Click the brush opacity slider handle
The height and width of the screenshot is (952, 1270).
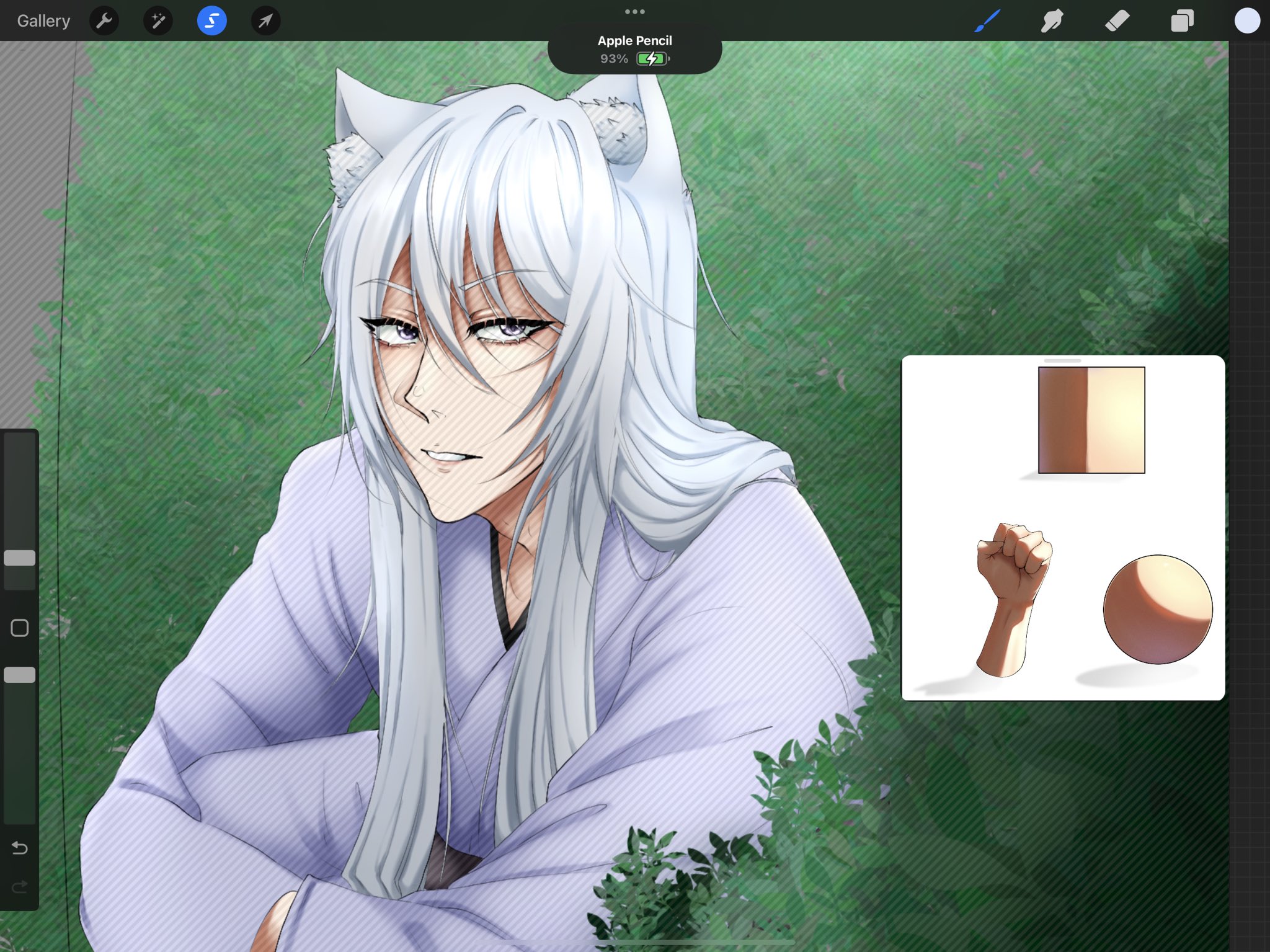pos(20,675)
